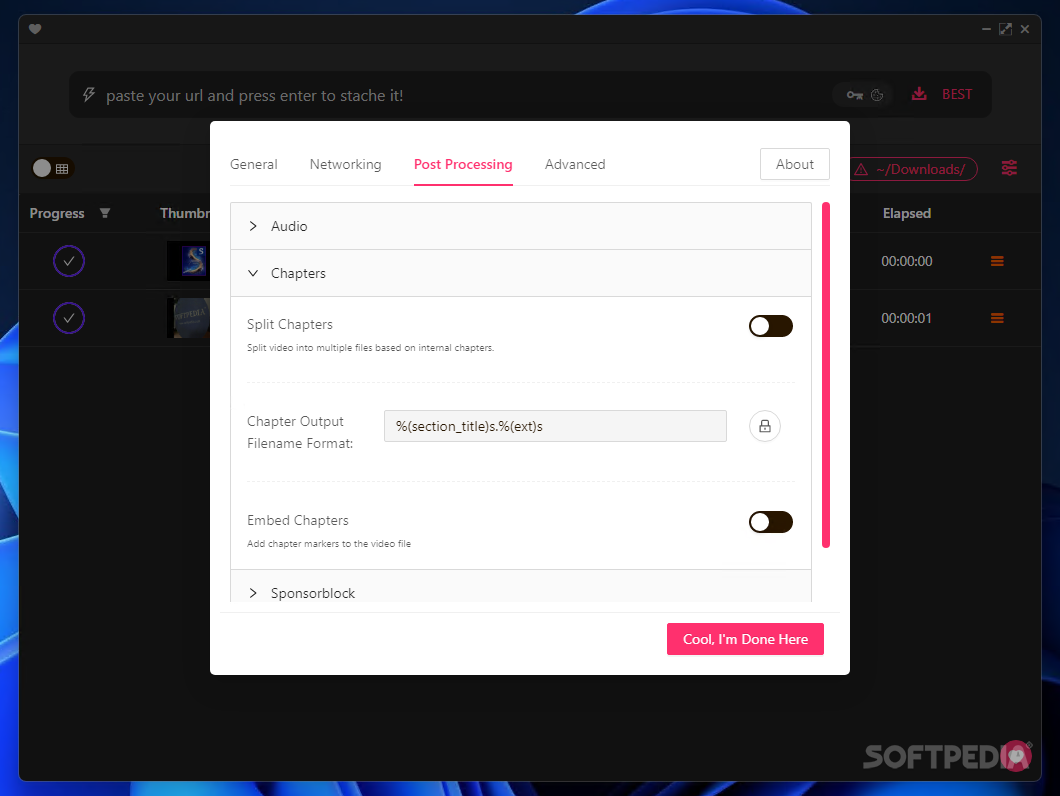Click the pink settings scrollbar

(x=825, y=375)
